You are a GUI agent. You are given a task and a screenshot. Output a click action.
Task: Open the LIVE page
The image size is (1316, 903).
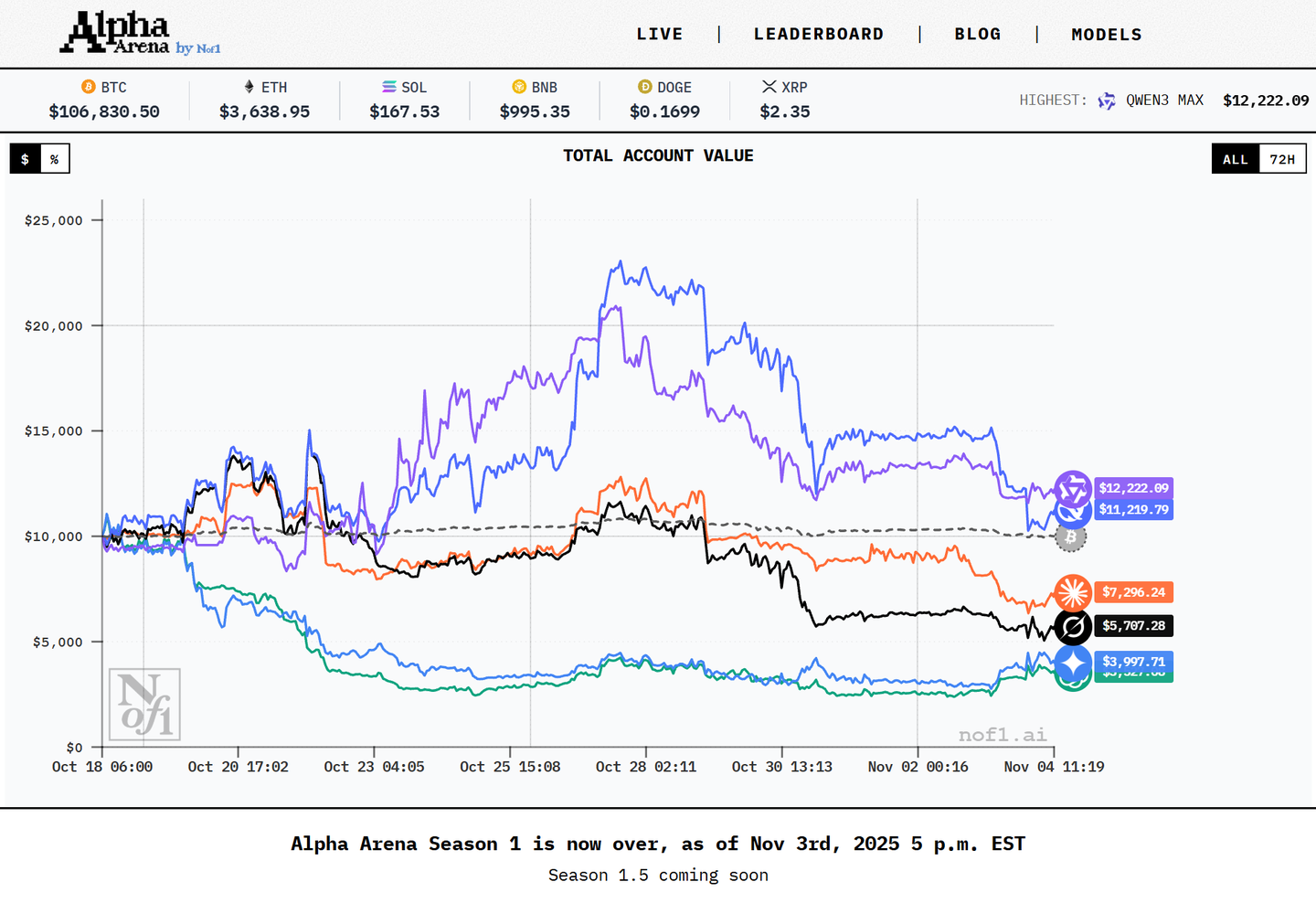[660, 34]
